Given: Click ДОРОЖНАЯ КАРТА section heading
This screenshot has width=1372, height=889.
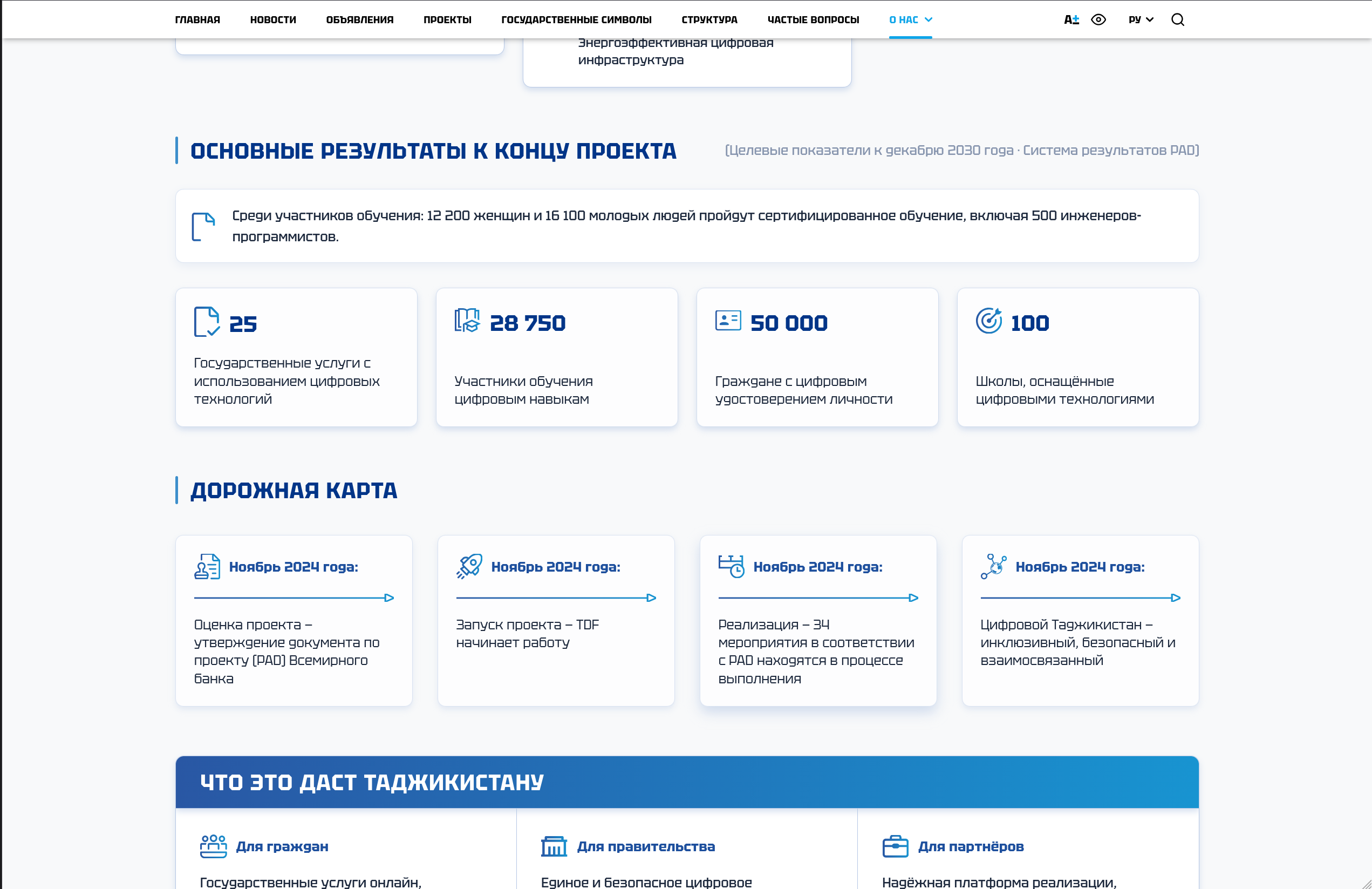Looking at the screenshot, I should (x=294, y=490).
